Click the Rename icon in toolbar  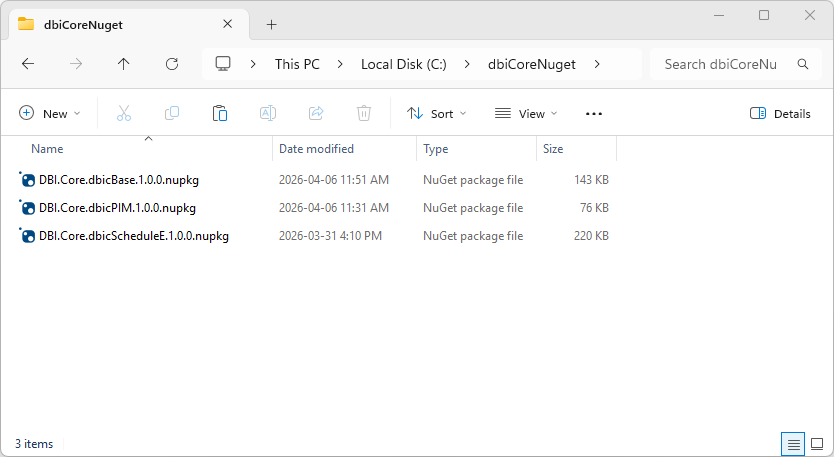coord(268,113)
